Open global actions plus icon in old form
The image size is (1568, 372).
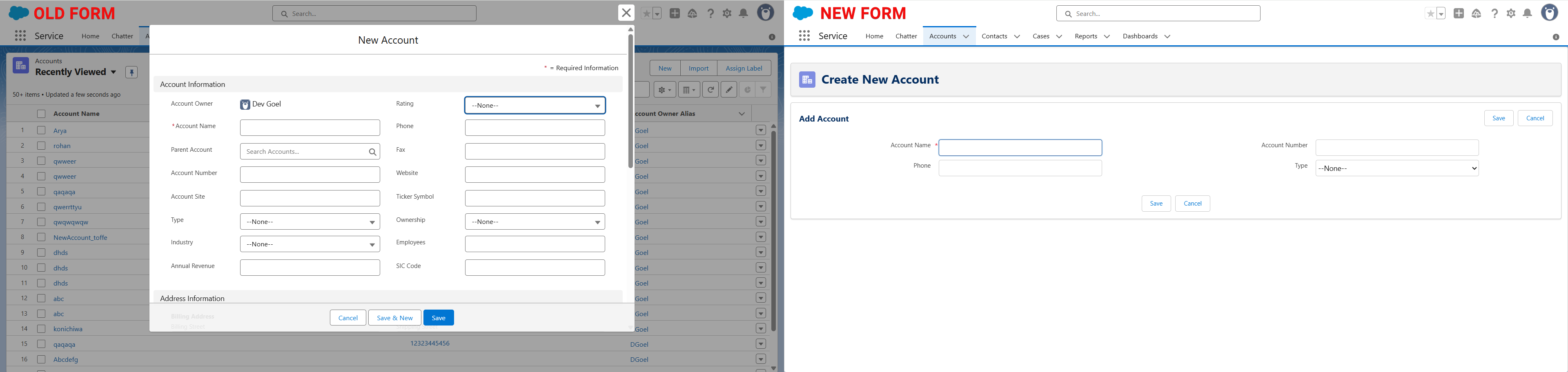tap(675, 13)
